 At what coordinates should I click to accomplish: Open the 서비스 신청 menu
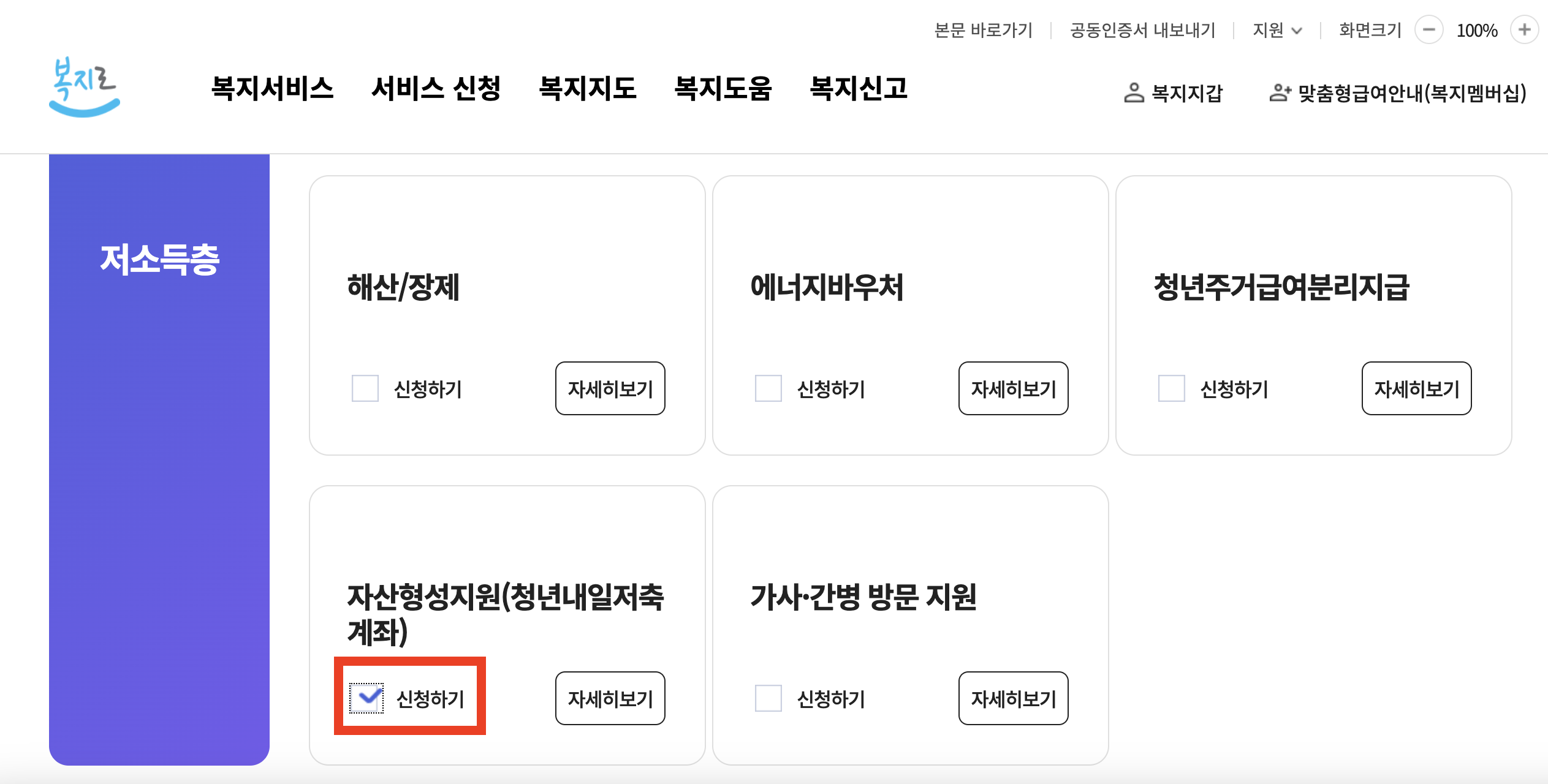click(437, 89)
